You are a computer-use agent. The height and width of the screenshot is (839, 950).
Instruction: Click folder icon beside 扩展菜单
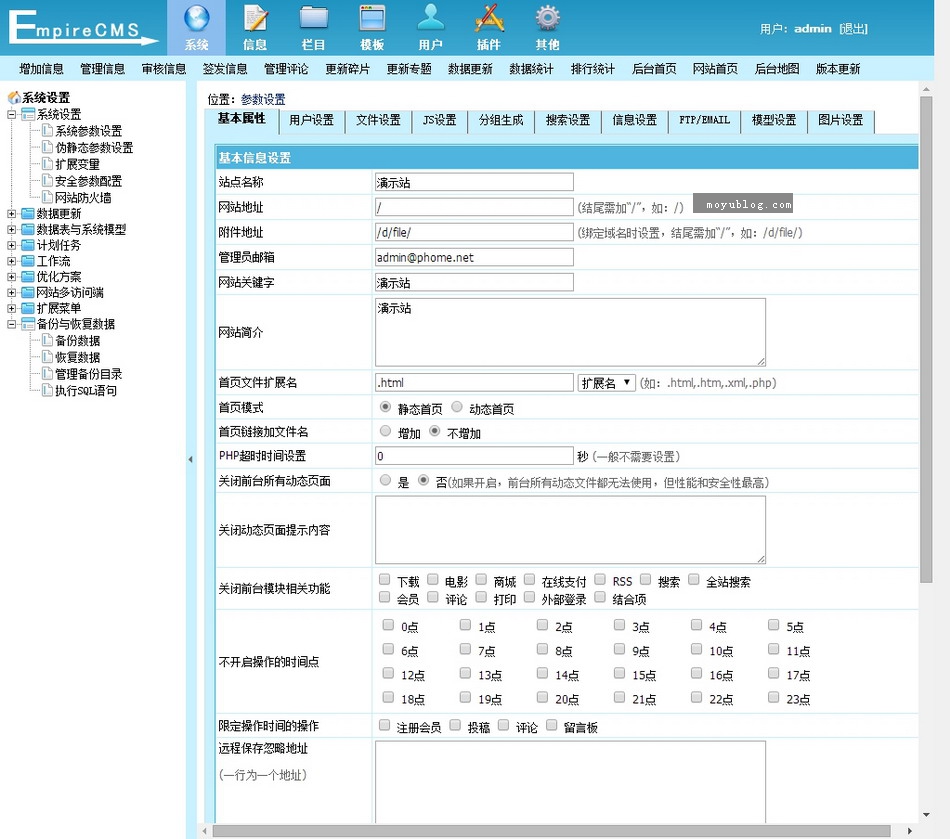[x=28, y=308]
